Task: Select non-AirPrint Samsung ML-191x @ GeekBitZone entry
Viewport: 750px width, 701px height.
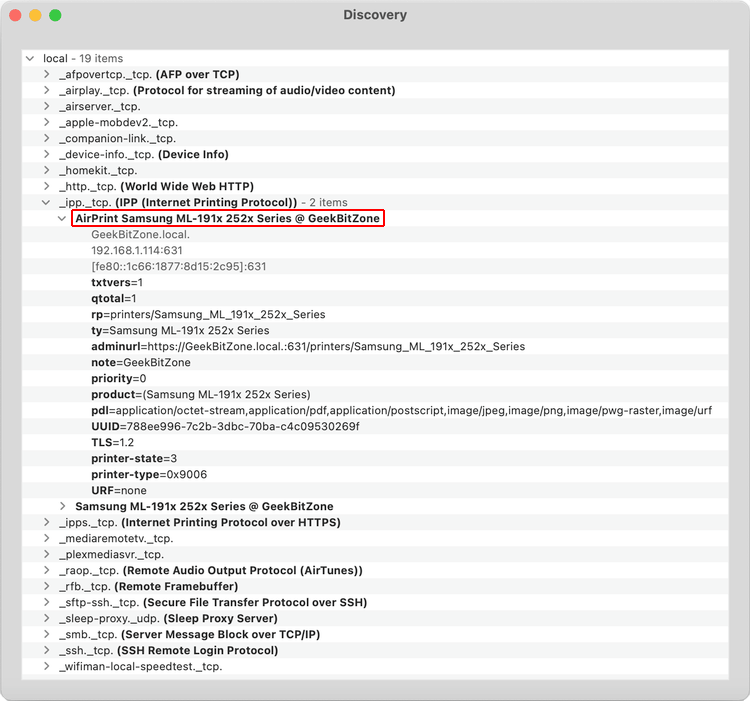Action: coord(204,506)
